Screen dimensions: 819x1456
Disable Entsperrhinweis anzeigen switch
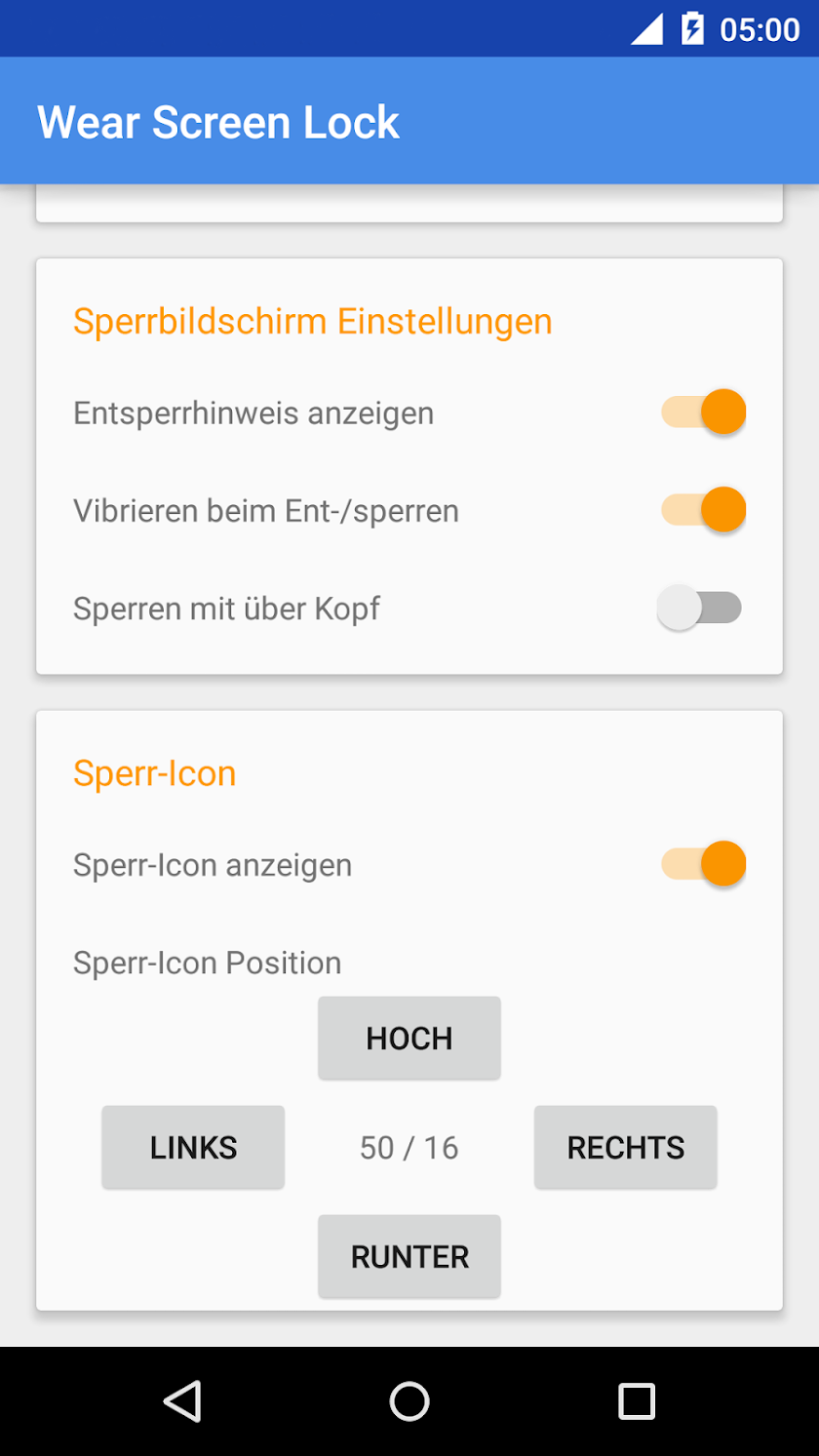tap(703, 412)
